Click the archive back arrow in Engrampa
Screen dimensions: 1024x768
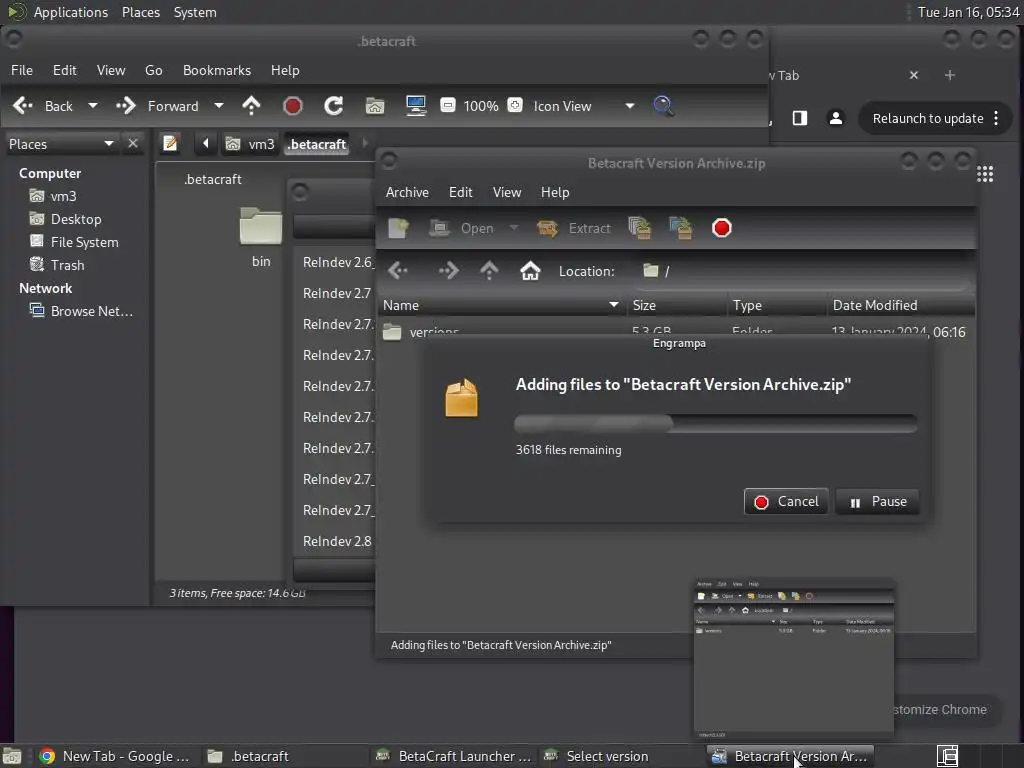tap(398, 270)
